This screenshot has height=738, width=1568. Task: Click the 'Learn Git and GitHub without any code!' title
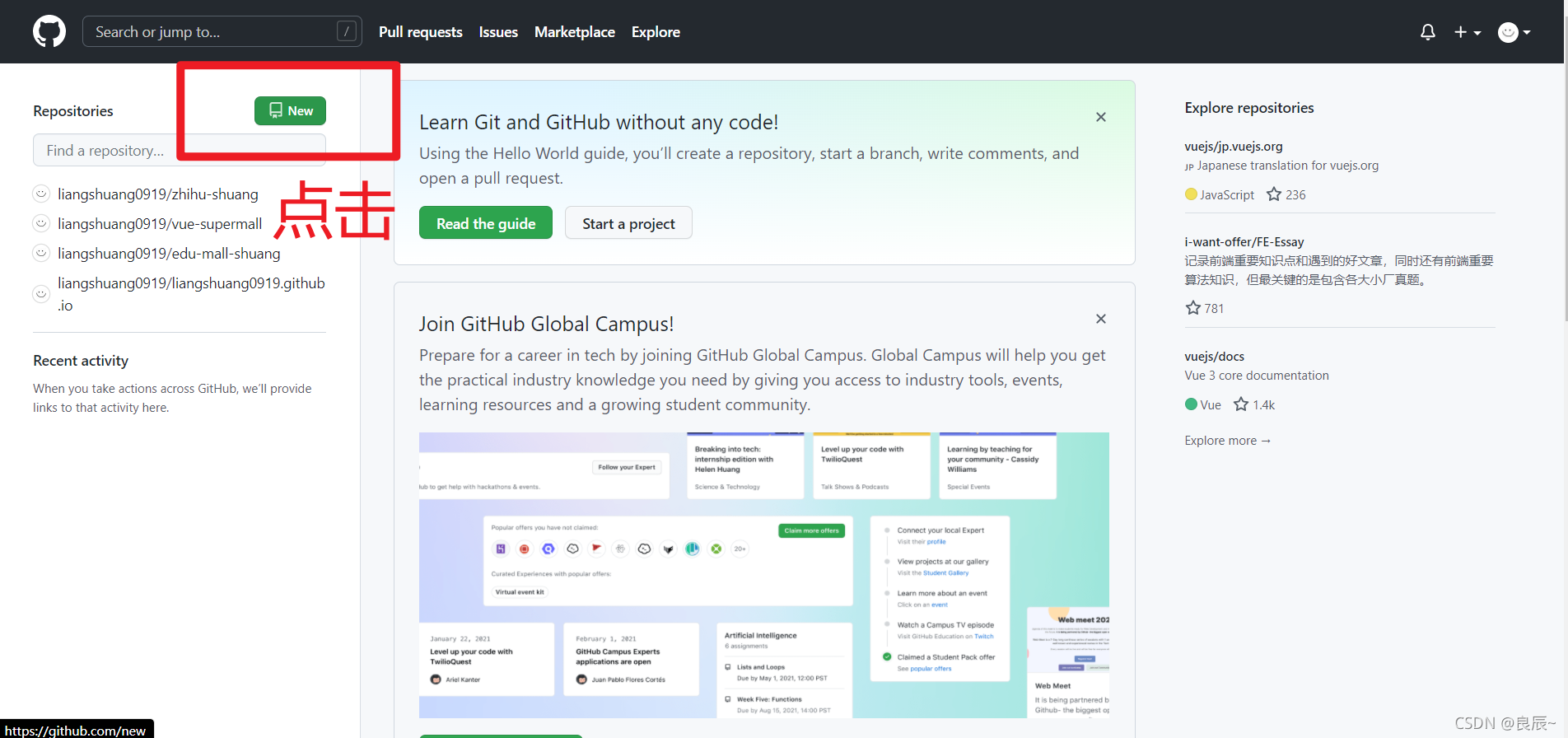(599, 122)
